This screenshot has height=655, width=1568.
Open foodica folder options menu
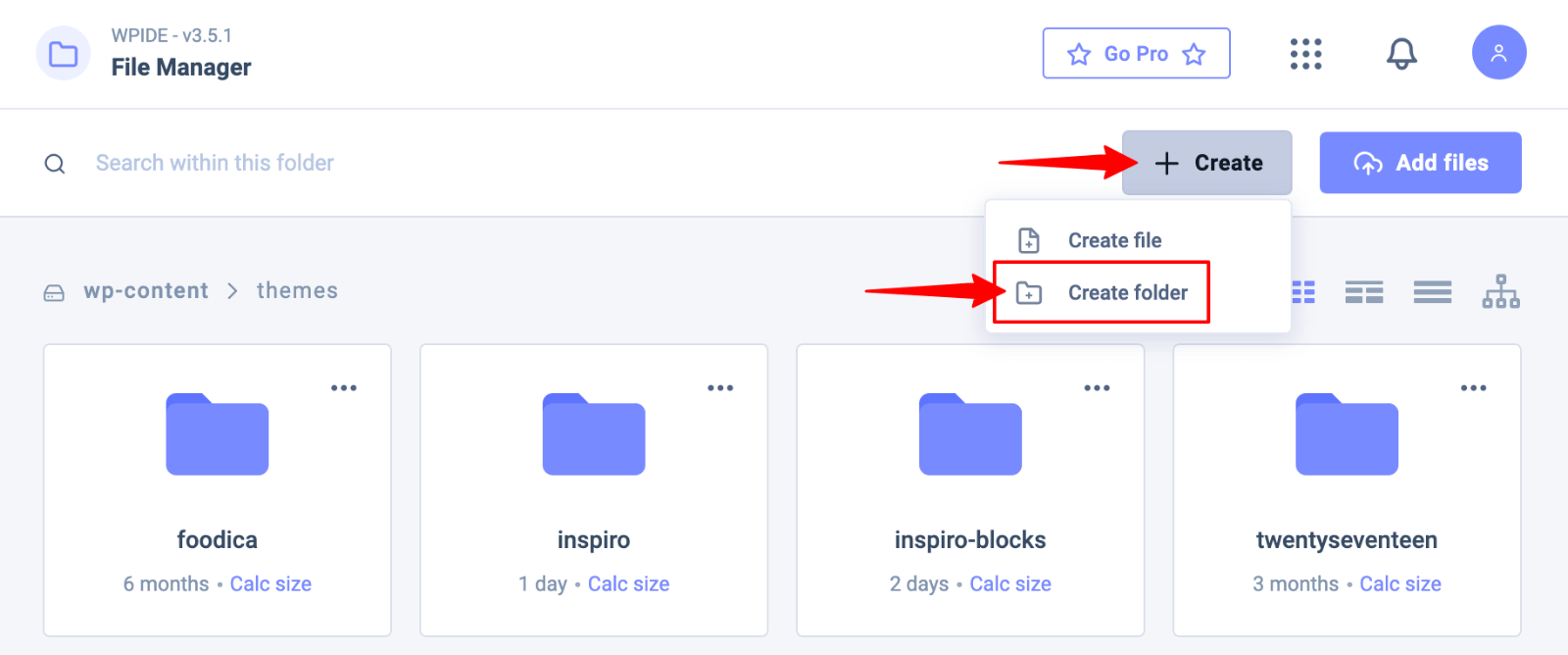(x=344, y=388)
